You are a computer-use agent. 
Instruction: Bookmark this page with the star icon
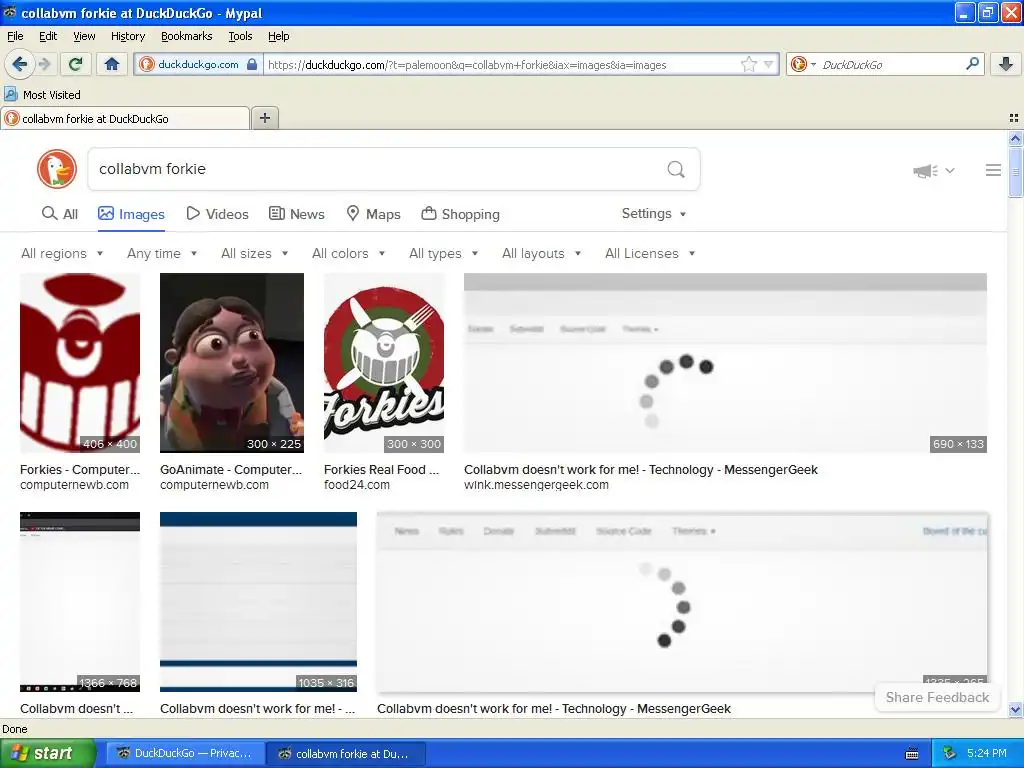coord(748,64)
